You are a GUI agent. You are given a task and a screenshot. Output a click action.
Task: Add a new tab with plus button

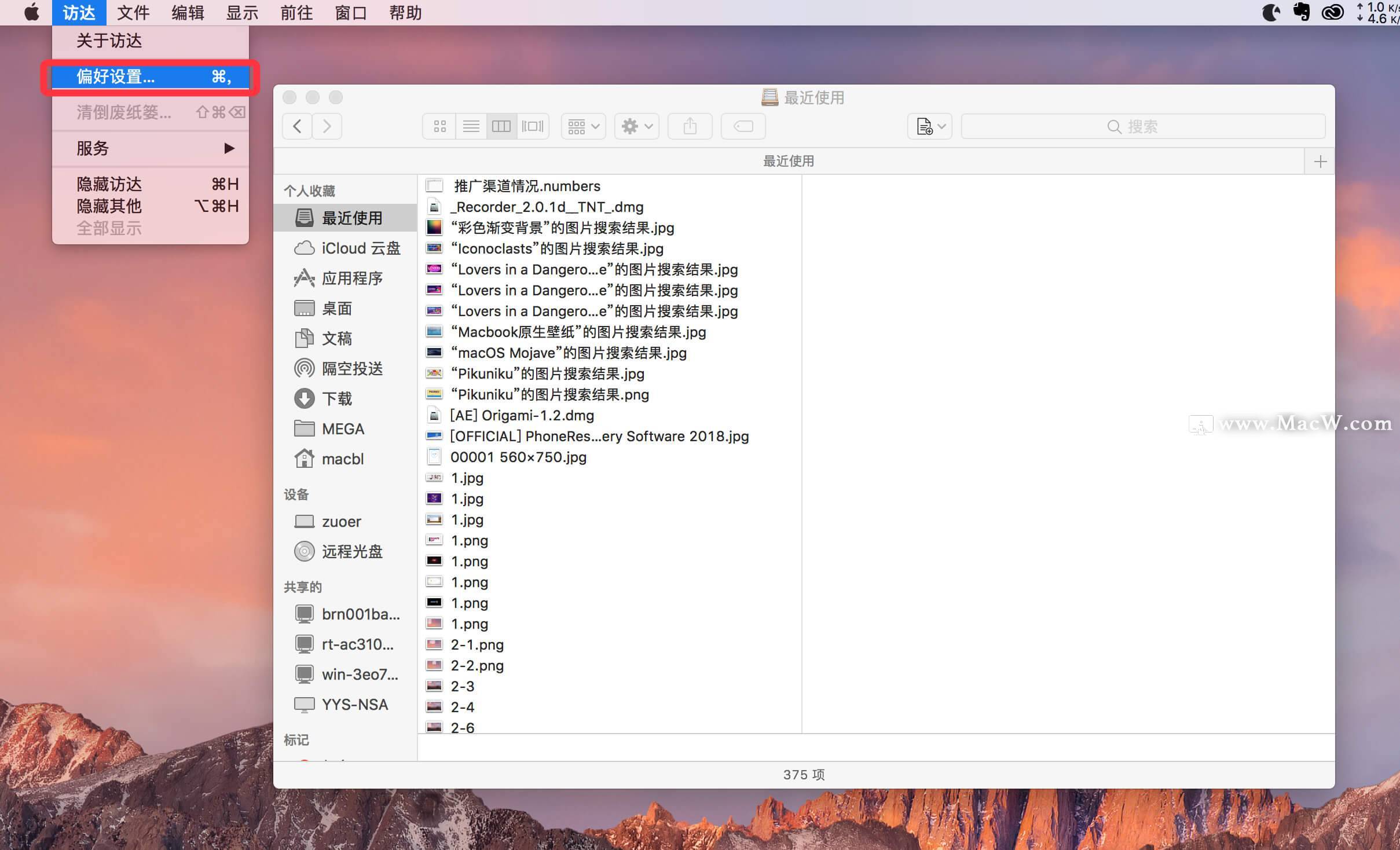tap(1320, 162)
